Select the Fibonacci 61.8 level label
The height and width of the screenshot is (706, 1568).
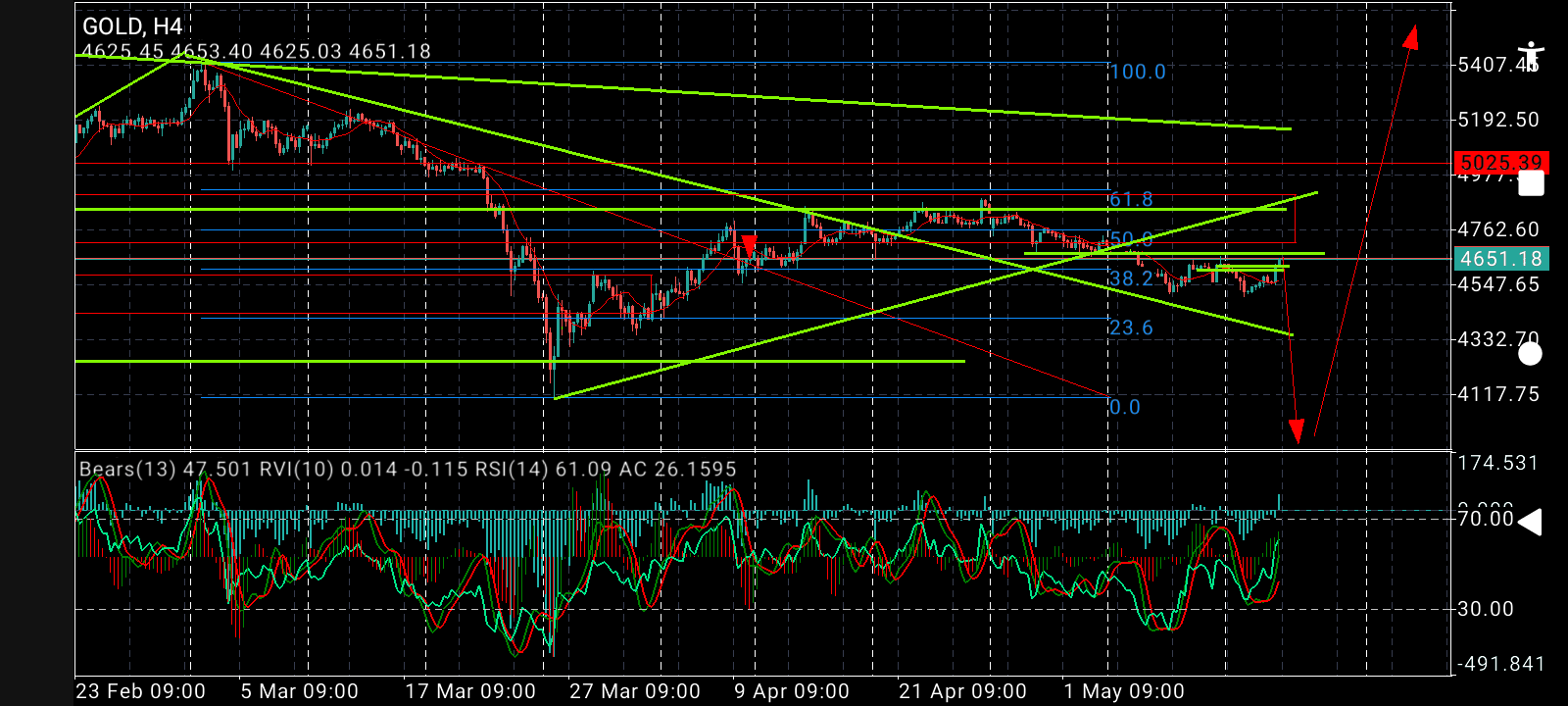coord(1131,200)
